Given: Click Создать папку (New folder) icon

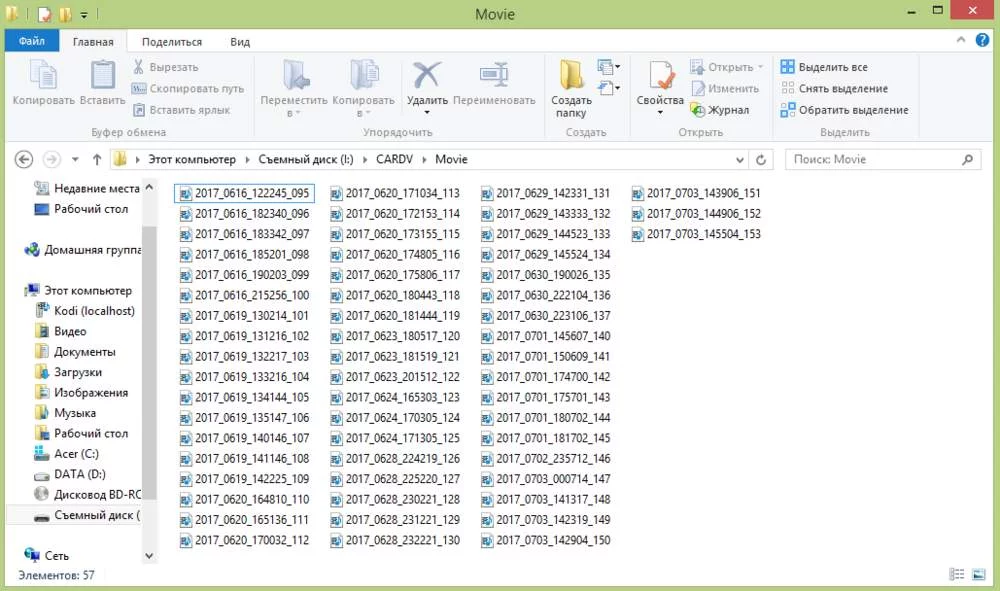Looking at the screenshot, I should click(x=571, y=76).
